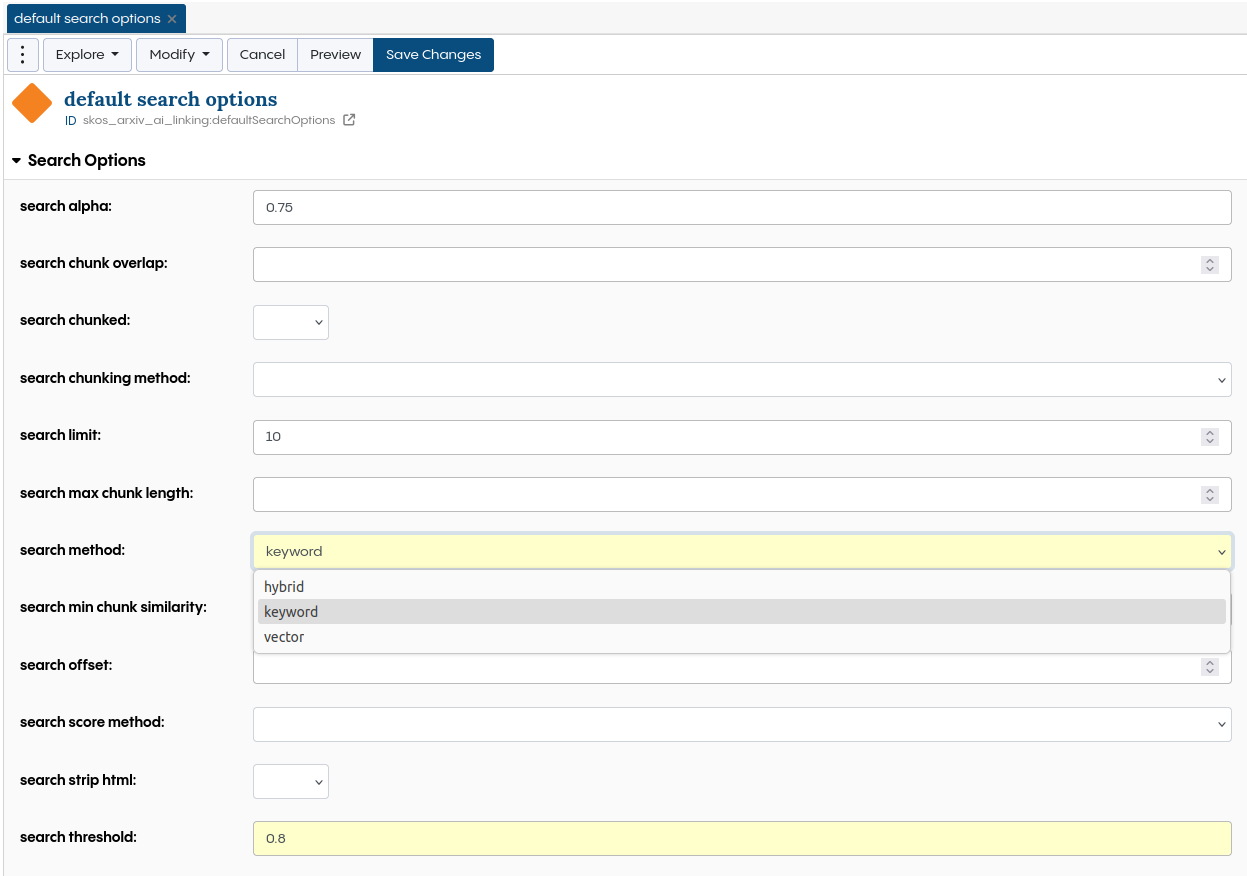Click the external link icon beside the ID

(x=348, y=119)
